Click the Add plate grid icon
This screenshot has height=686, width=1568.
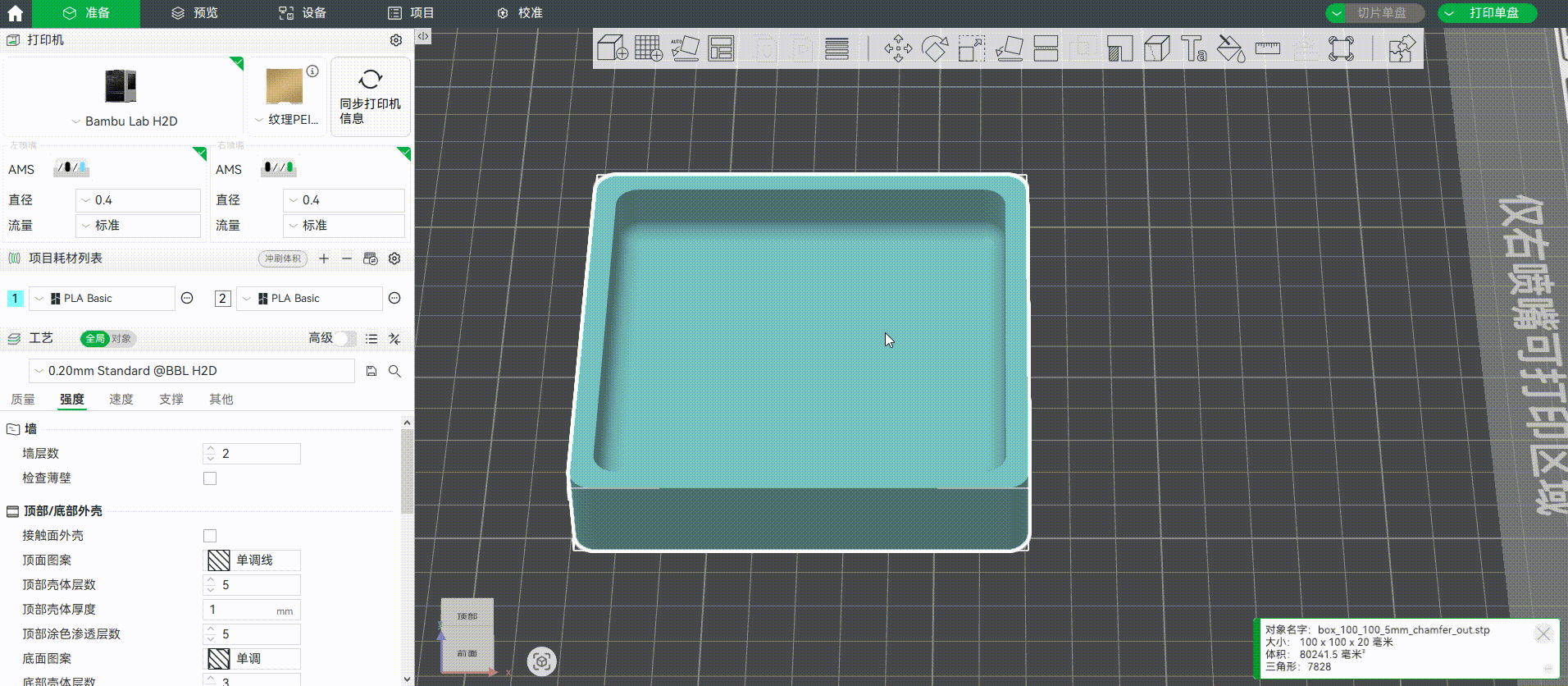point(649,48)
